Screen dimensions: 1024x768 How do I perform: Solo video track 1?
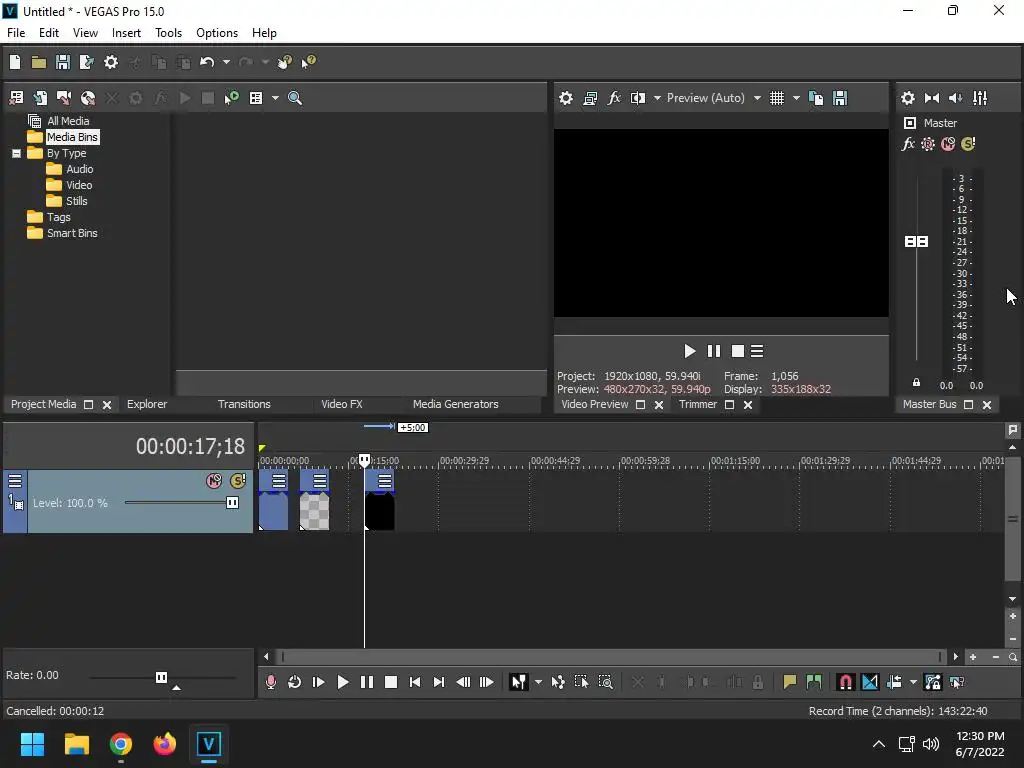pyautogui.click(x=238, y=481)
